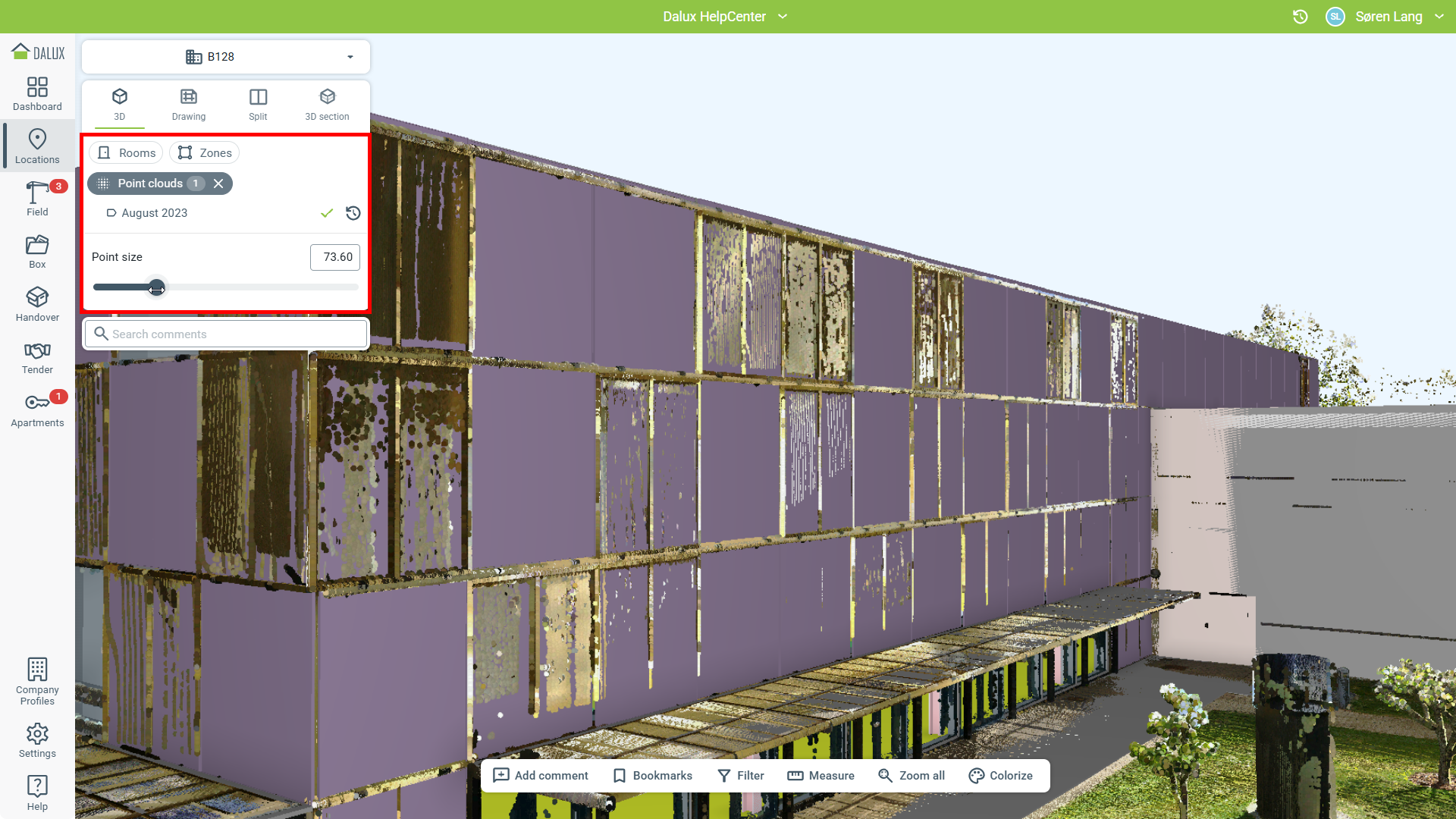Viewport: 1456px width, 819px height.
Task: Expand the Dalux HelpCenter project dropdown
Action: click(783, 17)
